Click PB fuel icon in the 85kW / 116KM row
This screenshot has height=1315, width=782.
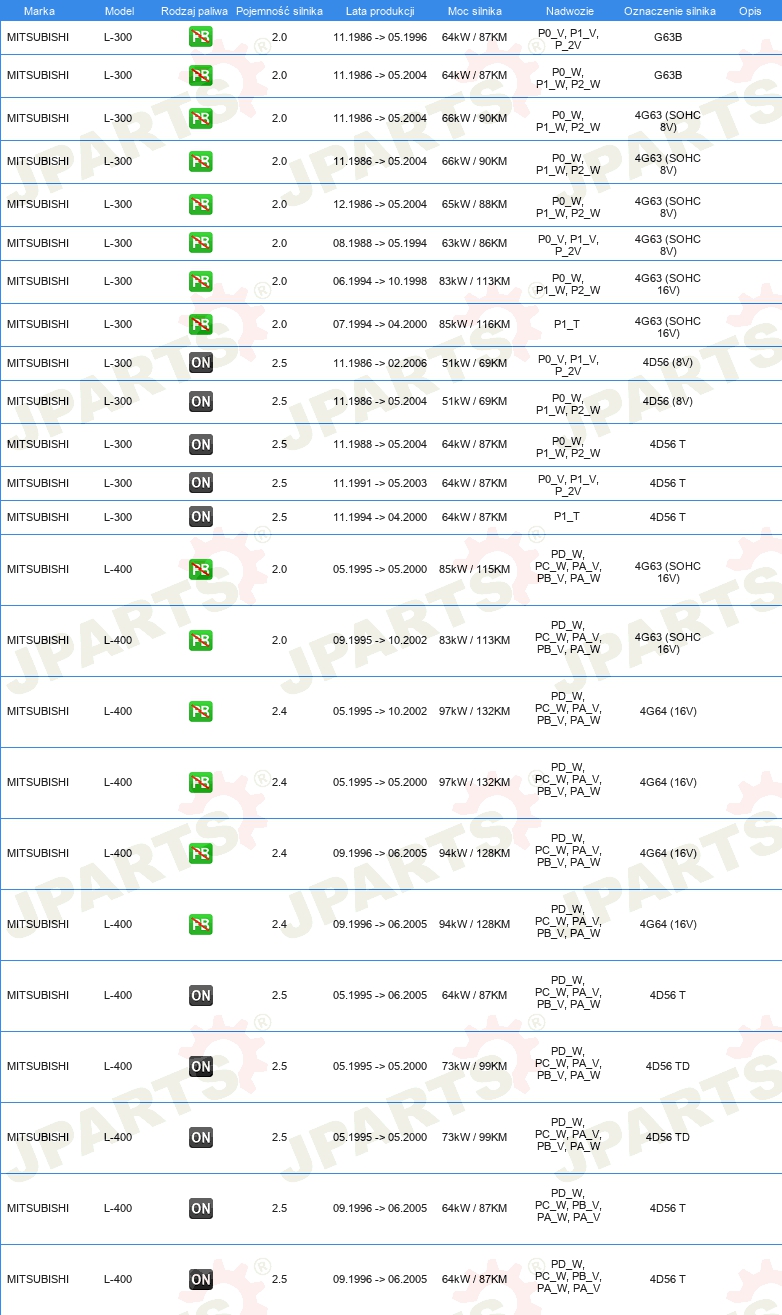click(x=200, y=324)
